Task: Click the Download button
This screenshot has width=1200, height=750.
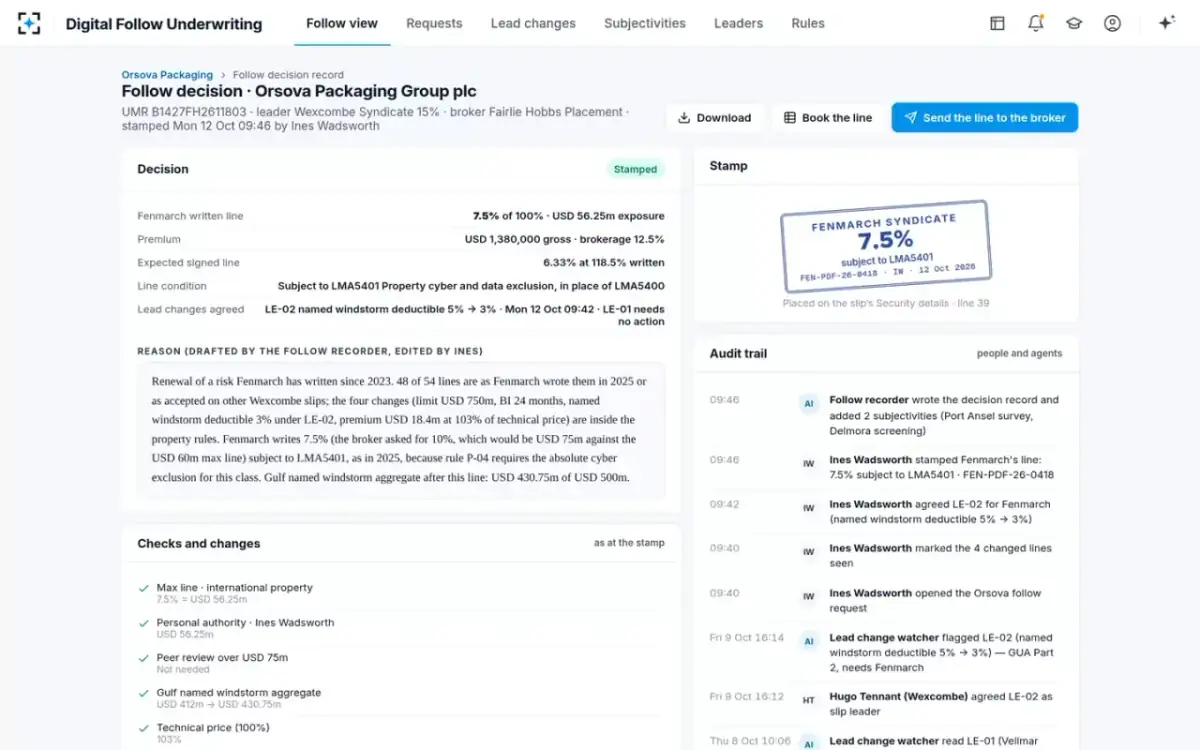Action: tap(715, 117)
